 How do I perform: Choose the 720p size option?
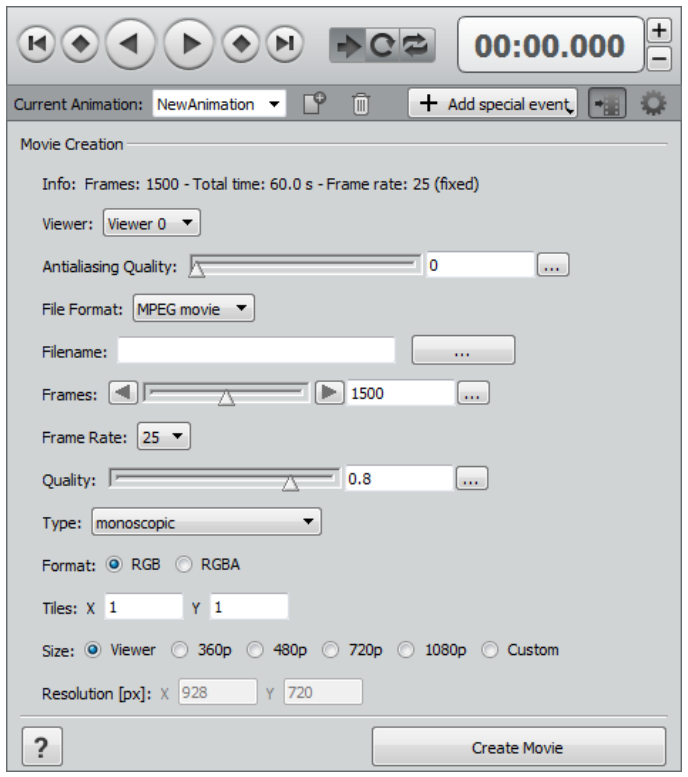click(331, 650)
